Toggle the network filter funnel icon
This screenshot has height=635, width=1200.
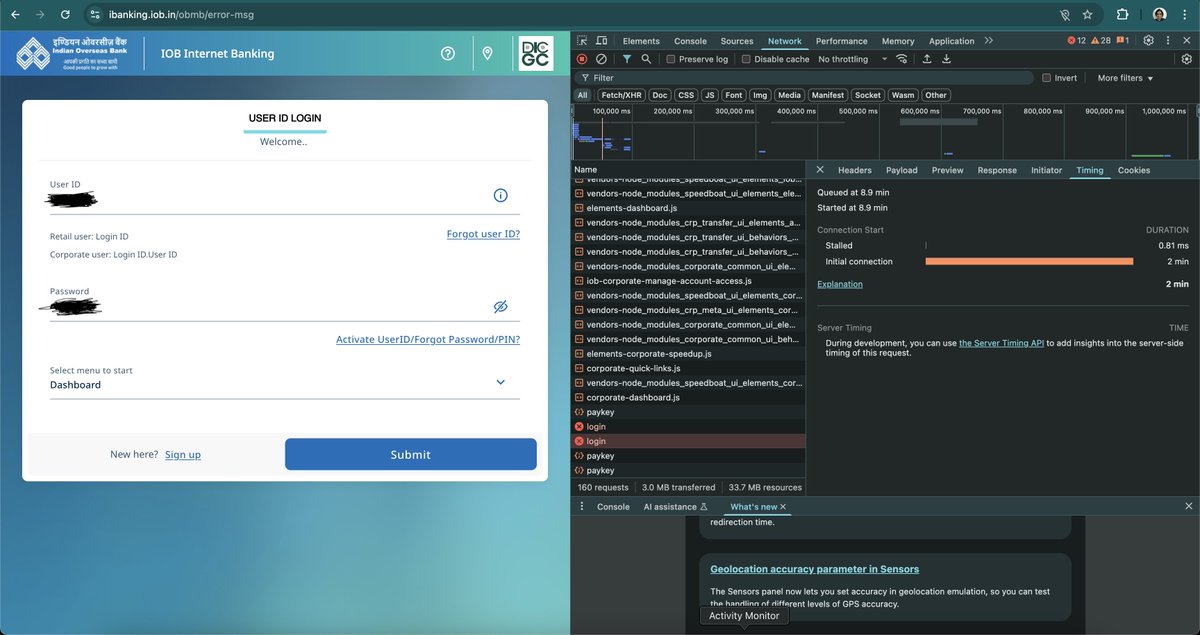627,59
